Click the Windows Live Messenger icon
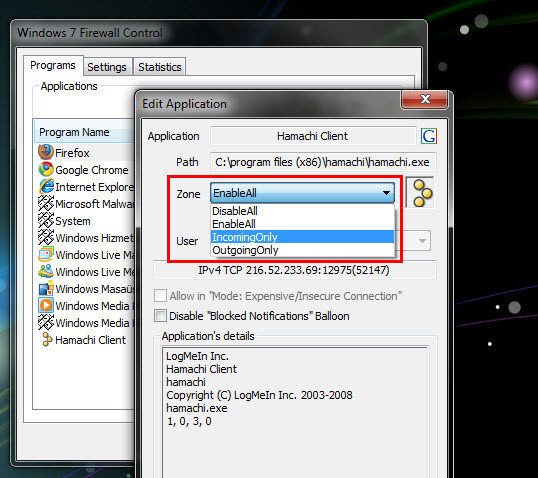538x478 pixels. tap(46, 271)
